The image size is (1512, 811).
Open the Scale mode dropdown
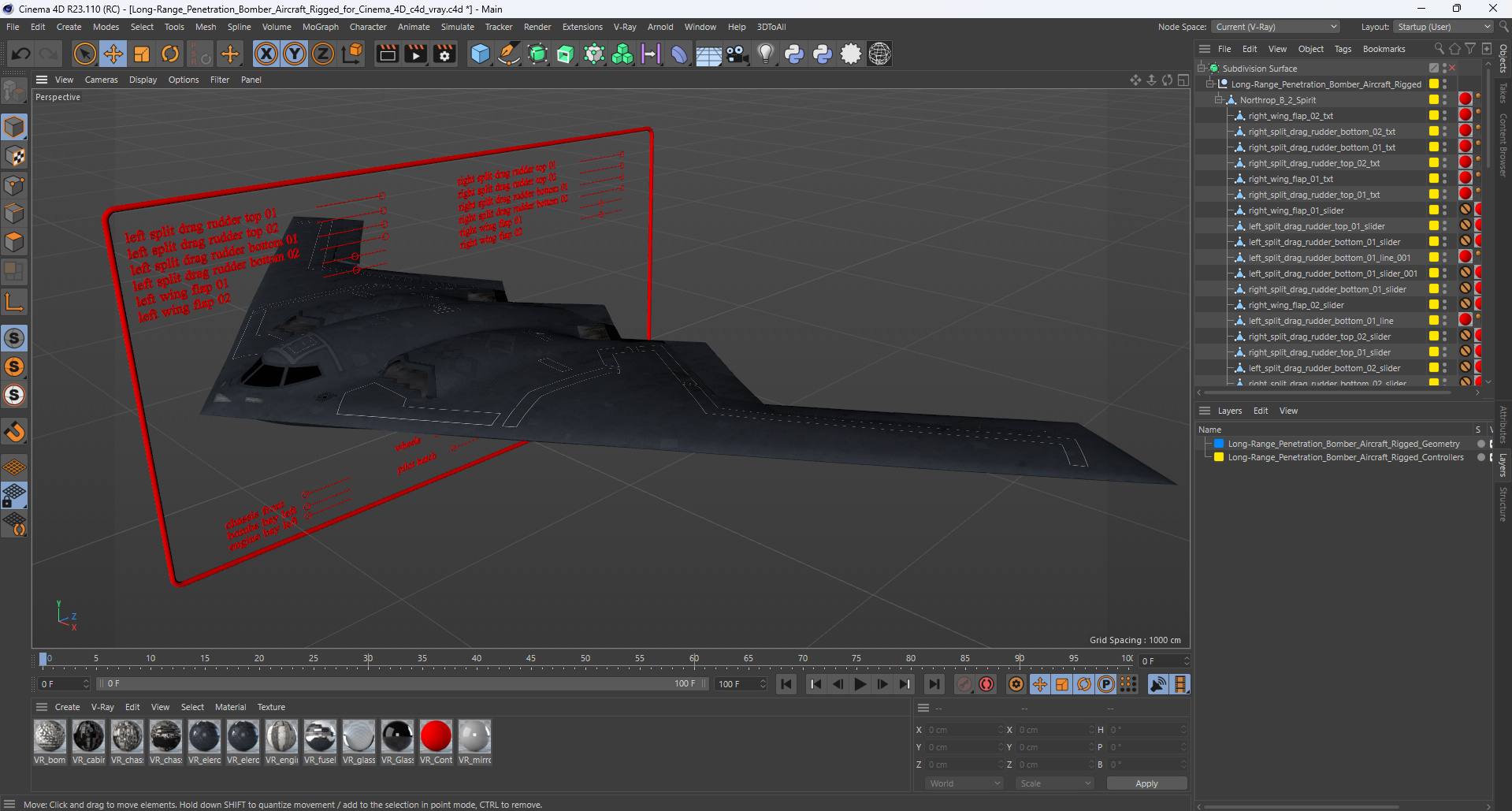tap(1055, 783)
